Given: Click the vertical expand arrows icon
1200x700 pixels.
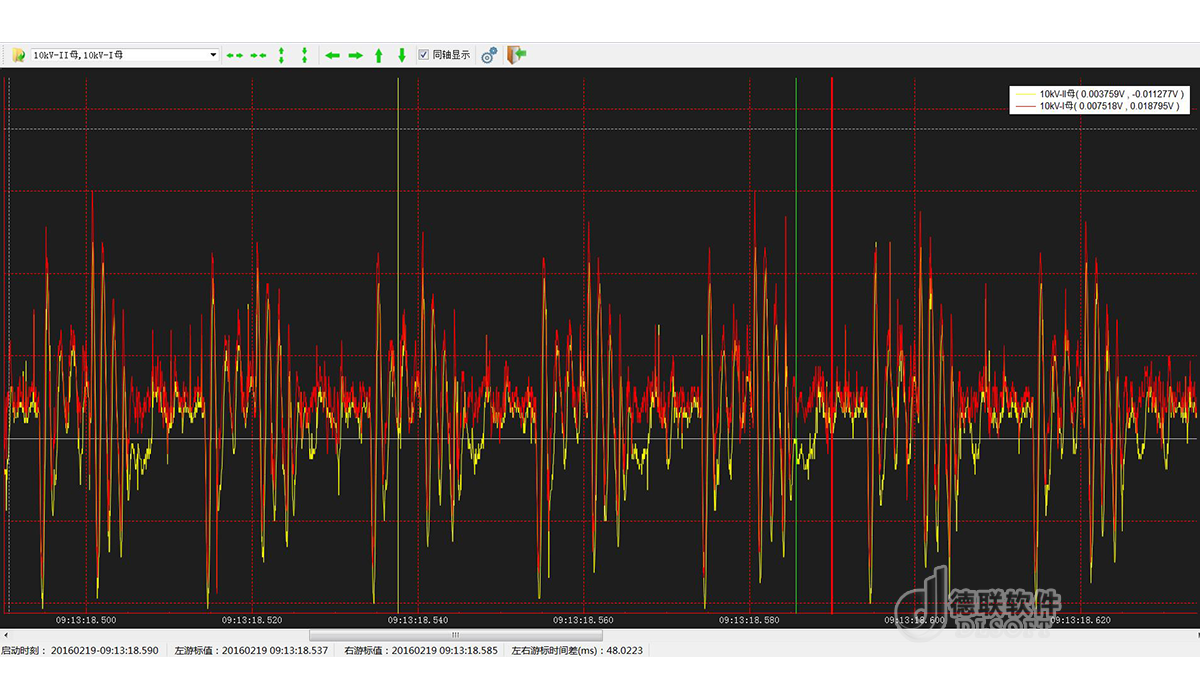Looking at the screenshot, I should [x=281, y=55].
